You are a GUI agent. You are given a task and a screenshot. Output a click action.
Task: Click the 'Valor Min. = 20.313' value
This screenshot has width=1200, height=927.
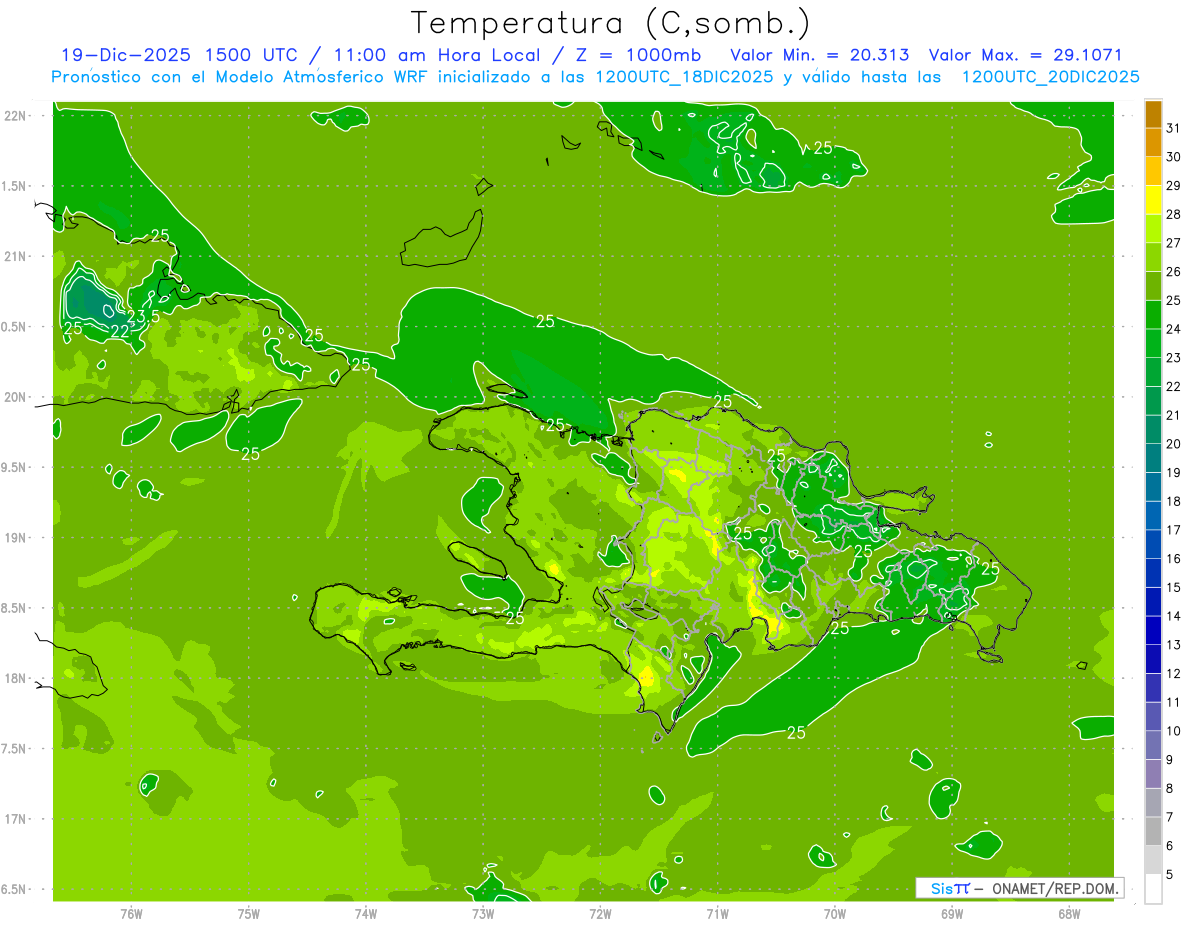820,55
